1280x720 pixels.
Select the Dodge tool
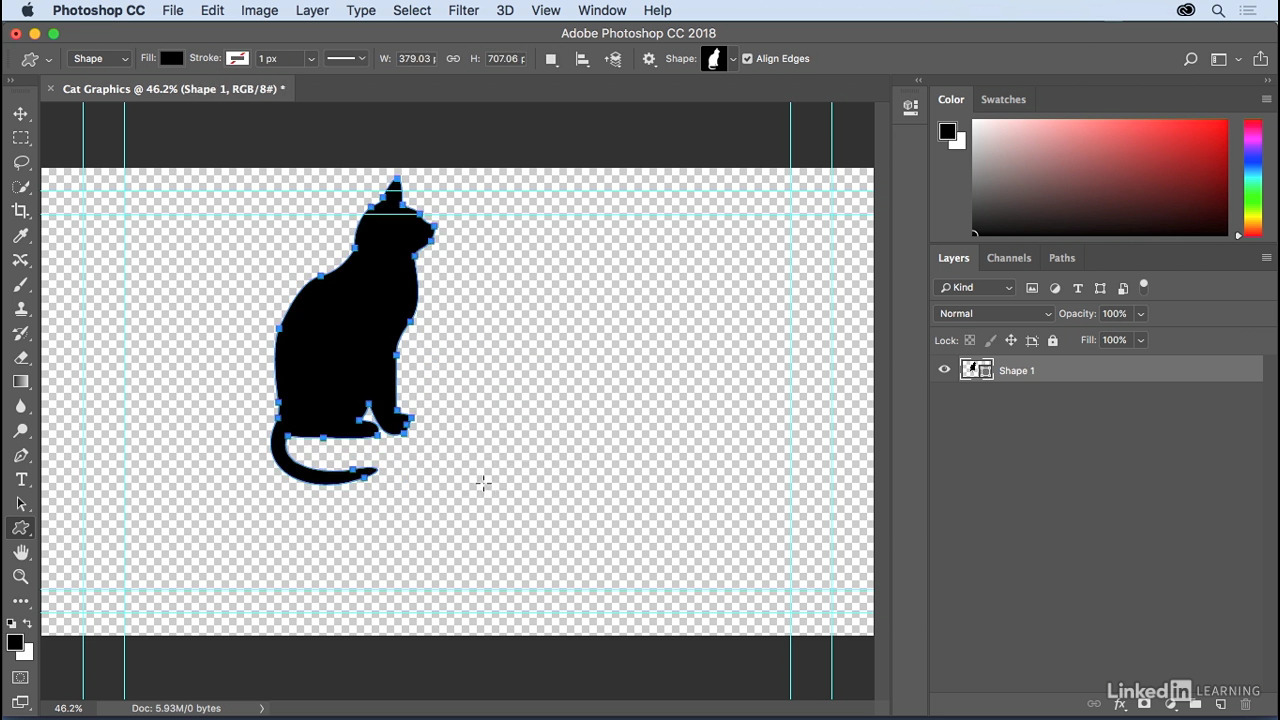(21, 431)
